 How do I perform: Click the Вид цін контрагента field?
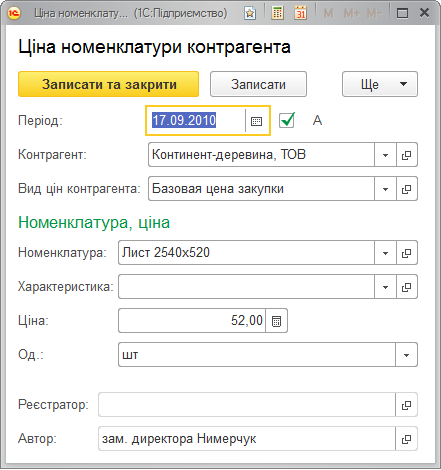pos(261,189)
